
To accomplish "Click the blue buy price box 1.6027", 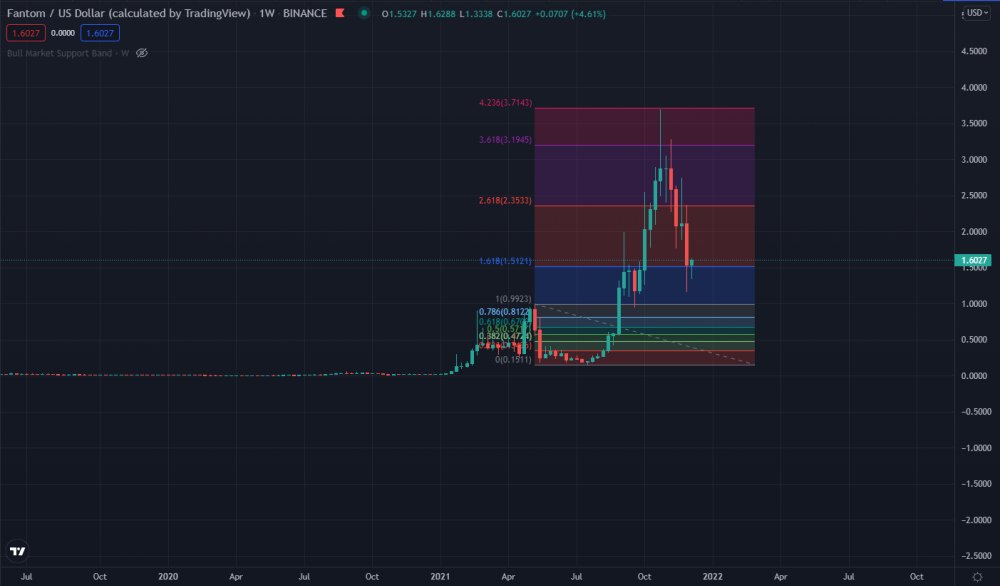I will [100, 33].
